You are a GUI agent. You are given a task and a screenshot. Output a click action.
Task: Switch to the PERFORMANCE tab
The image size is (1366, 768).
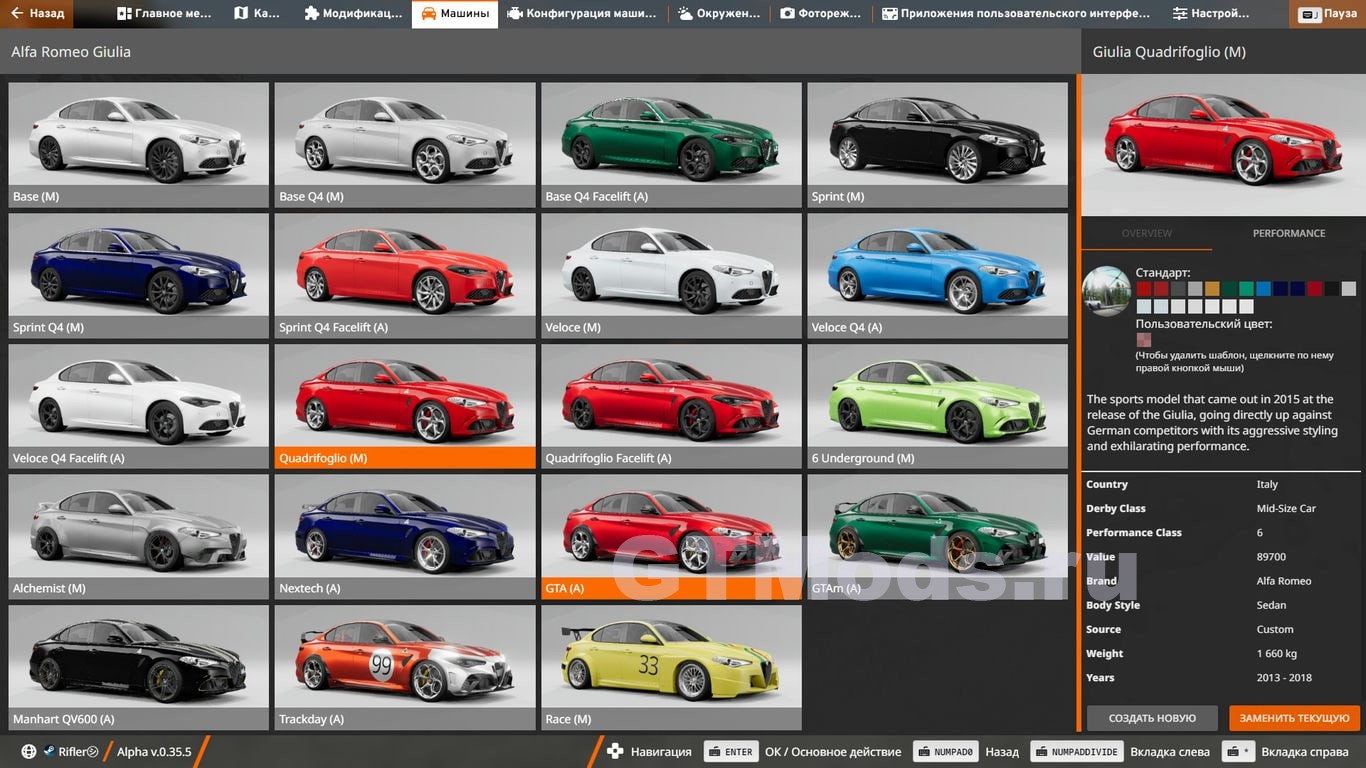click(1289, 233)
